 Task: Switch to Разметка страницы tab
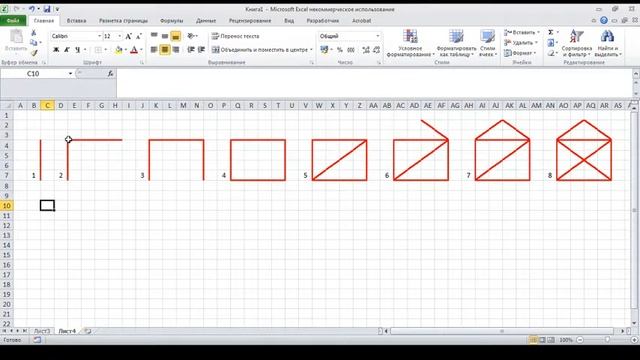[123, 20]
